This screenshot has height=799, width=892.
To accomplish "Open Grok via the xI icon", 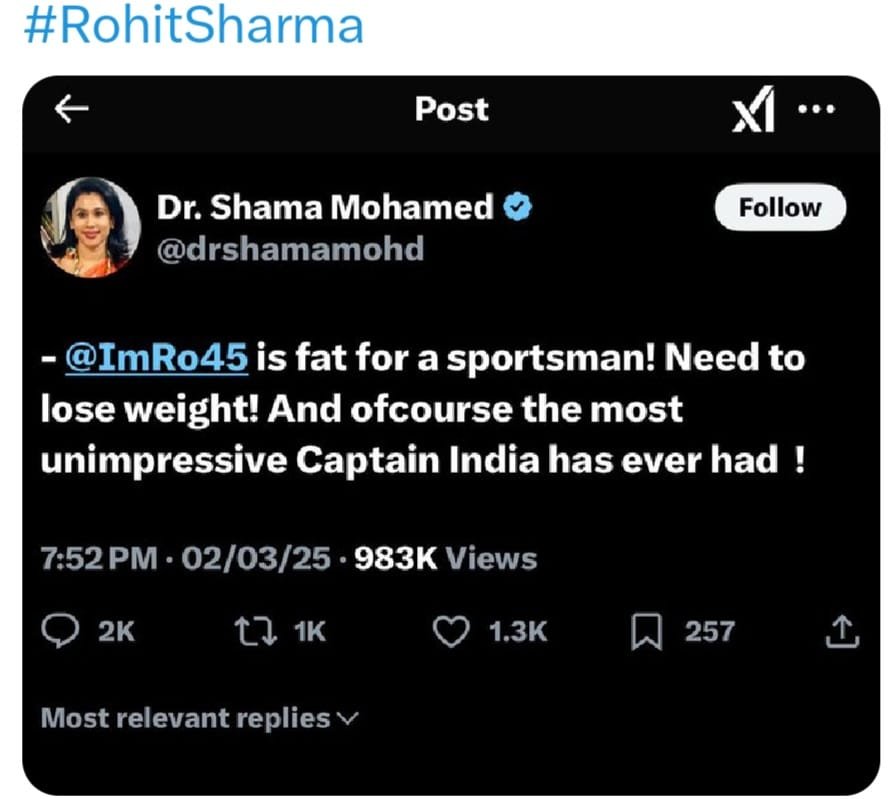I will click(x=753, y=112).
